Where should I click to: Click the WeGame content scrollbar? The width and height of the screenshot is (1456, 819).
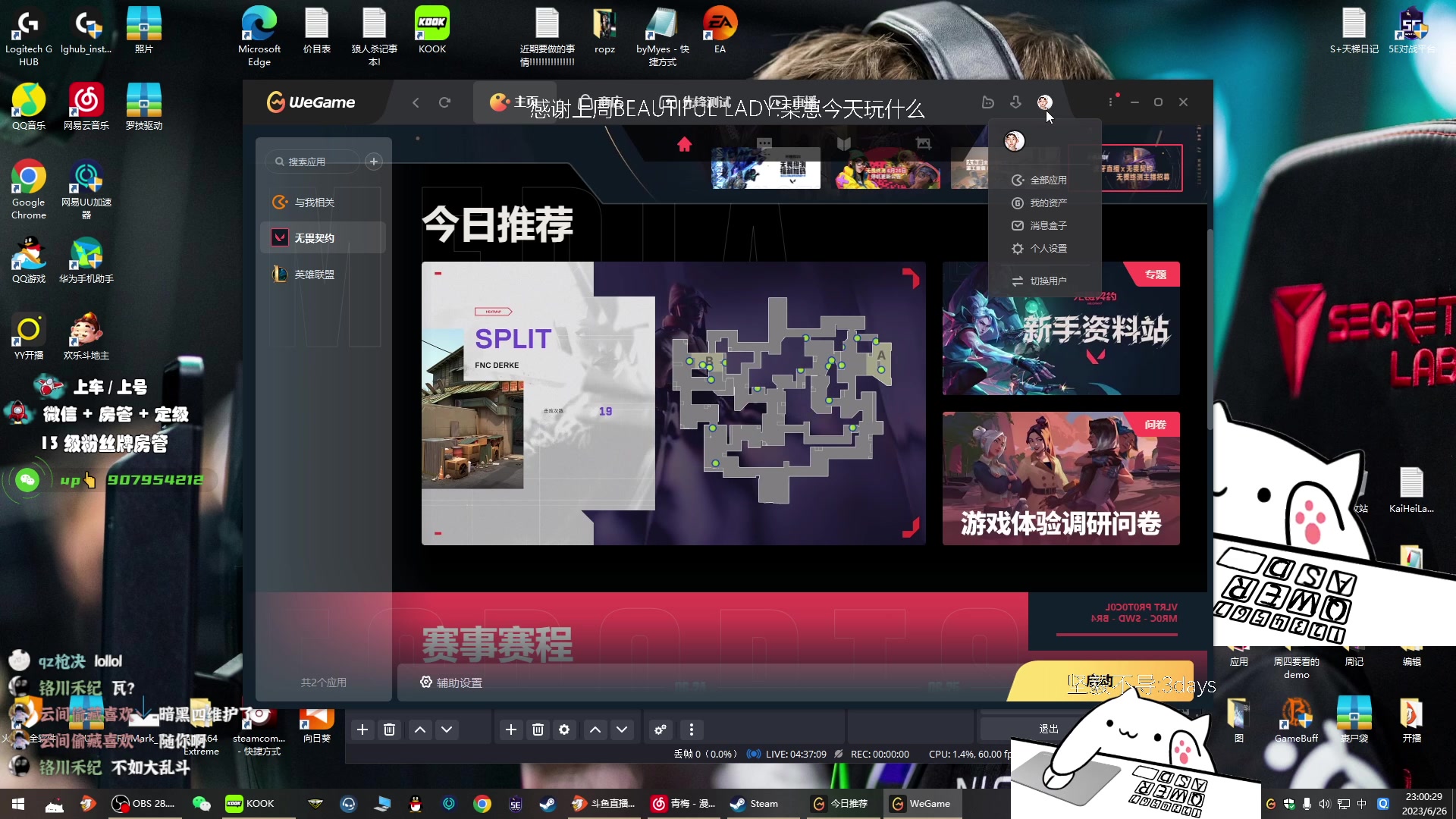coord(1210,330)
